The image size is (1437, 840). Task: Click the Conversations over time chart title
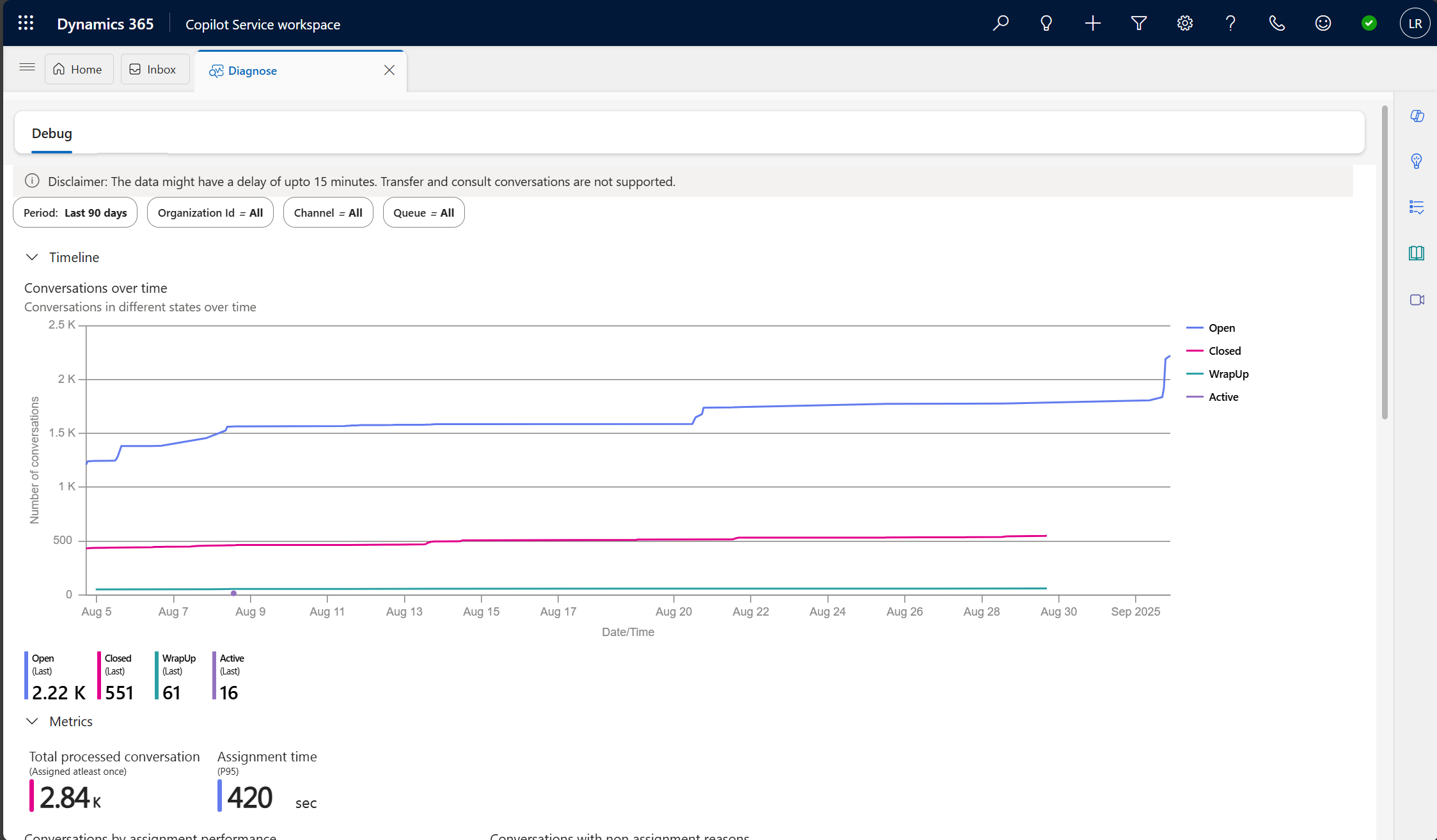[96, 288]
